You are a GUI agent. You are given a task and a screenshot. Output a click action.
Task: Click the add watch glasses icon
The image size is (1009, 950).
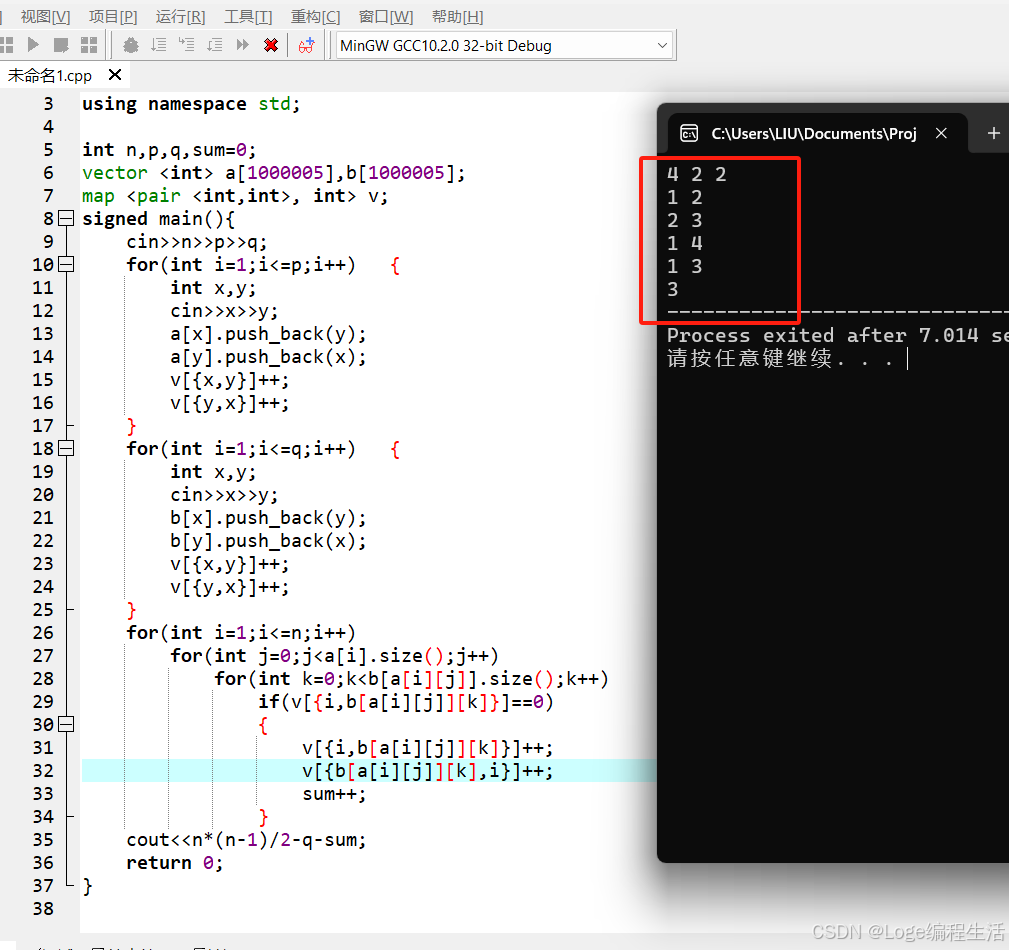pyautogui.click(x=306, y=45)
